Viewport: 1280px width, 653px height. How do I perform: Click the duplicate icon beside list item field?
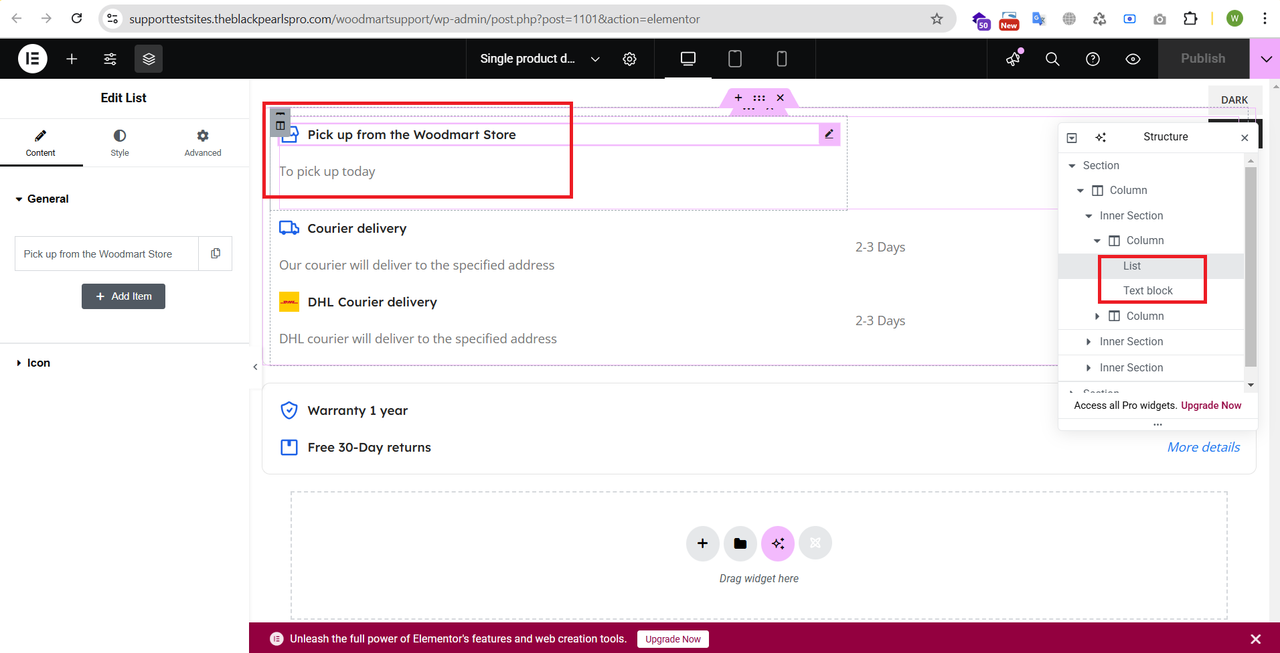[x=216, y=254]
